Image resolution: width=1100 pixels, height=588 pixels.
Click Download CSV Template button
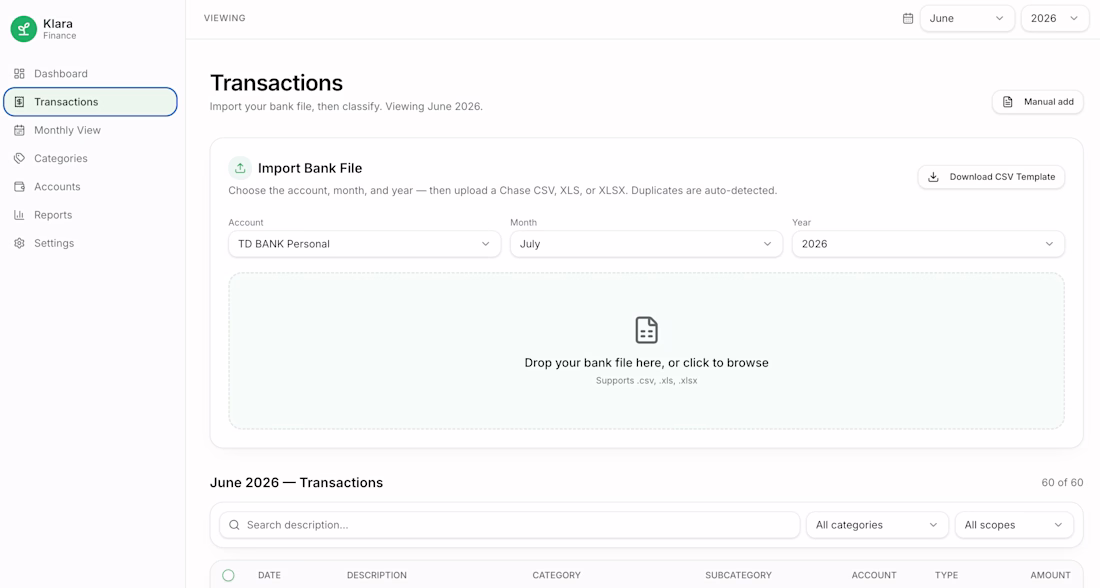(991, 177)
